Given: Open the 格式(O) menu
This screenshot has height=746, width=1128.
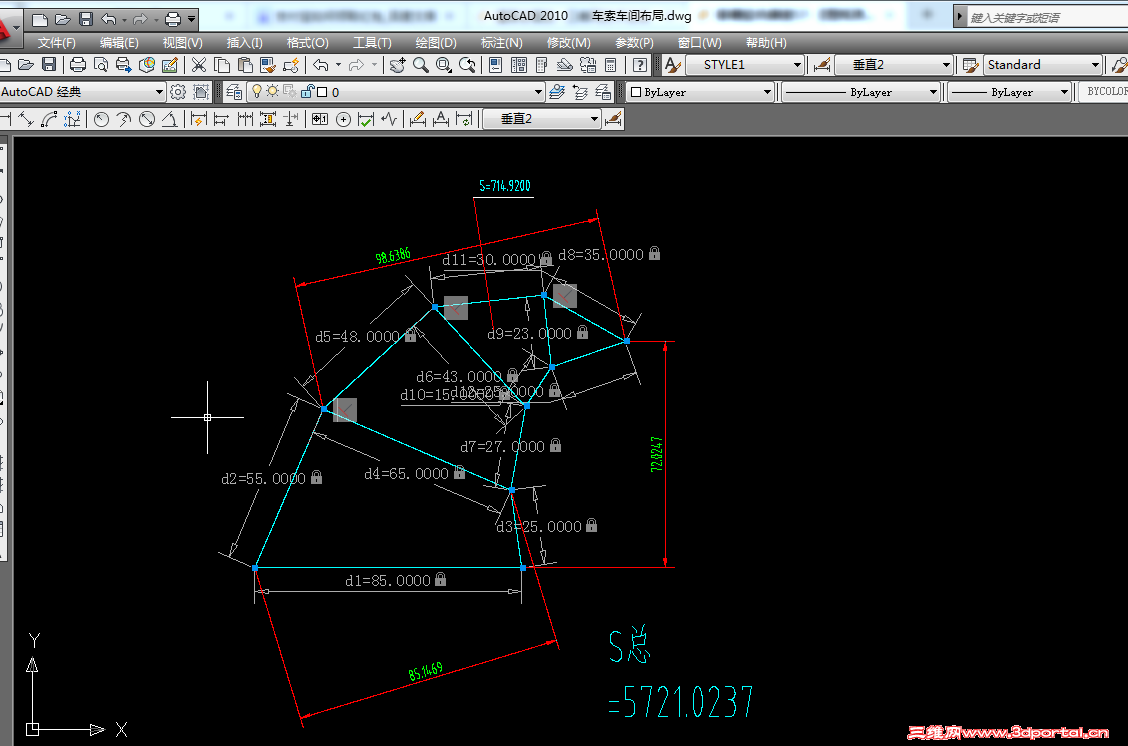Looking at the screenshot, I should [308, 43].
